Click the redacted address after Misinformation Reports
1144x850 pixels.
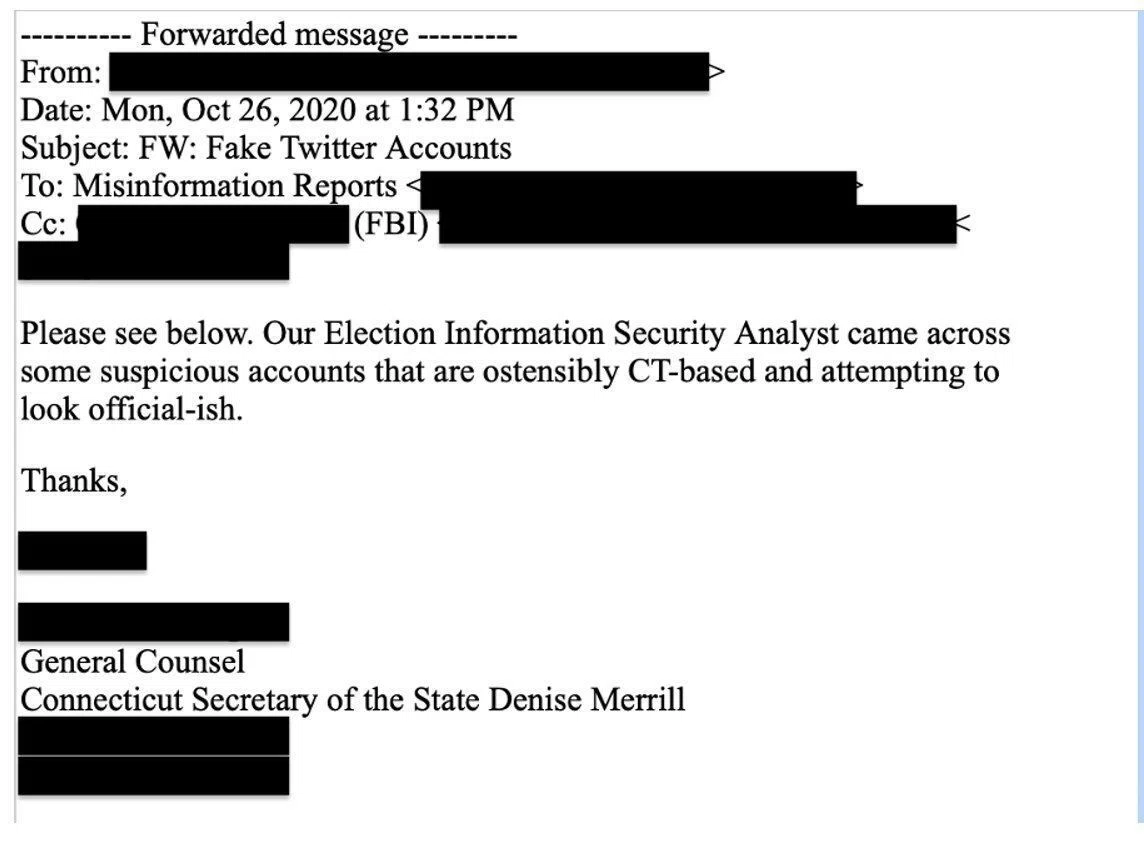[638, 190]
